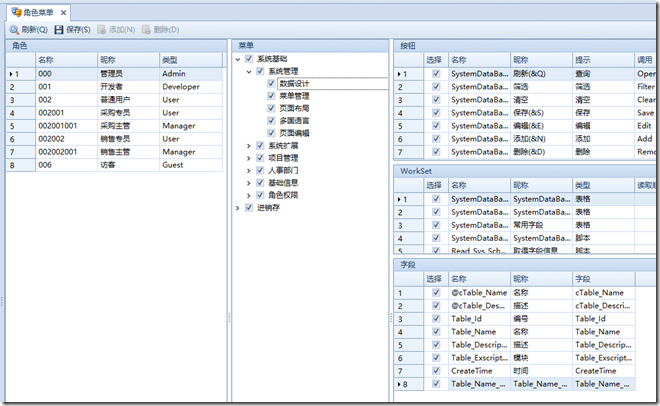Toggle the 菜单管理 checkbox
The image size is (660, 406).
coord(271,96)
